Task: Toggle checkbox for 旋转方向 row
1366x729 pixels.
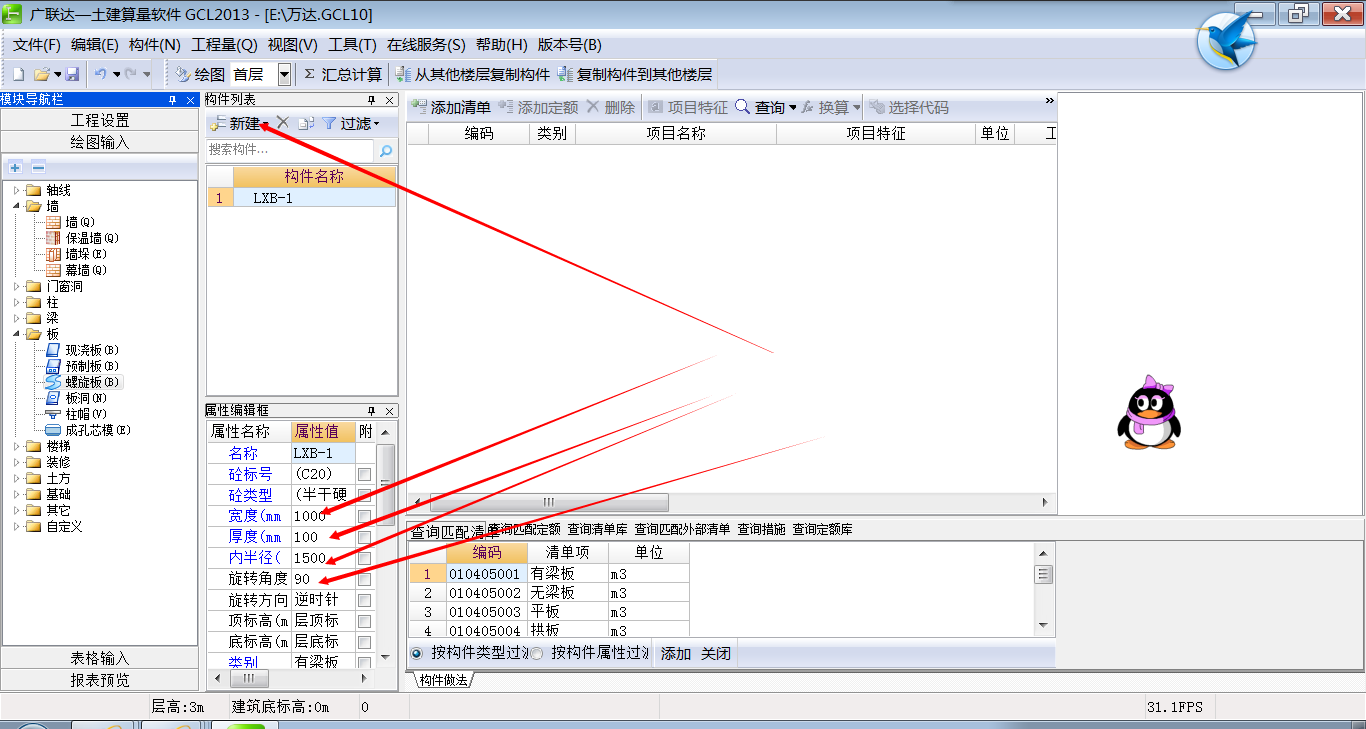Action: 365,600
